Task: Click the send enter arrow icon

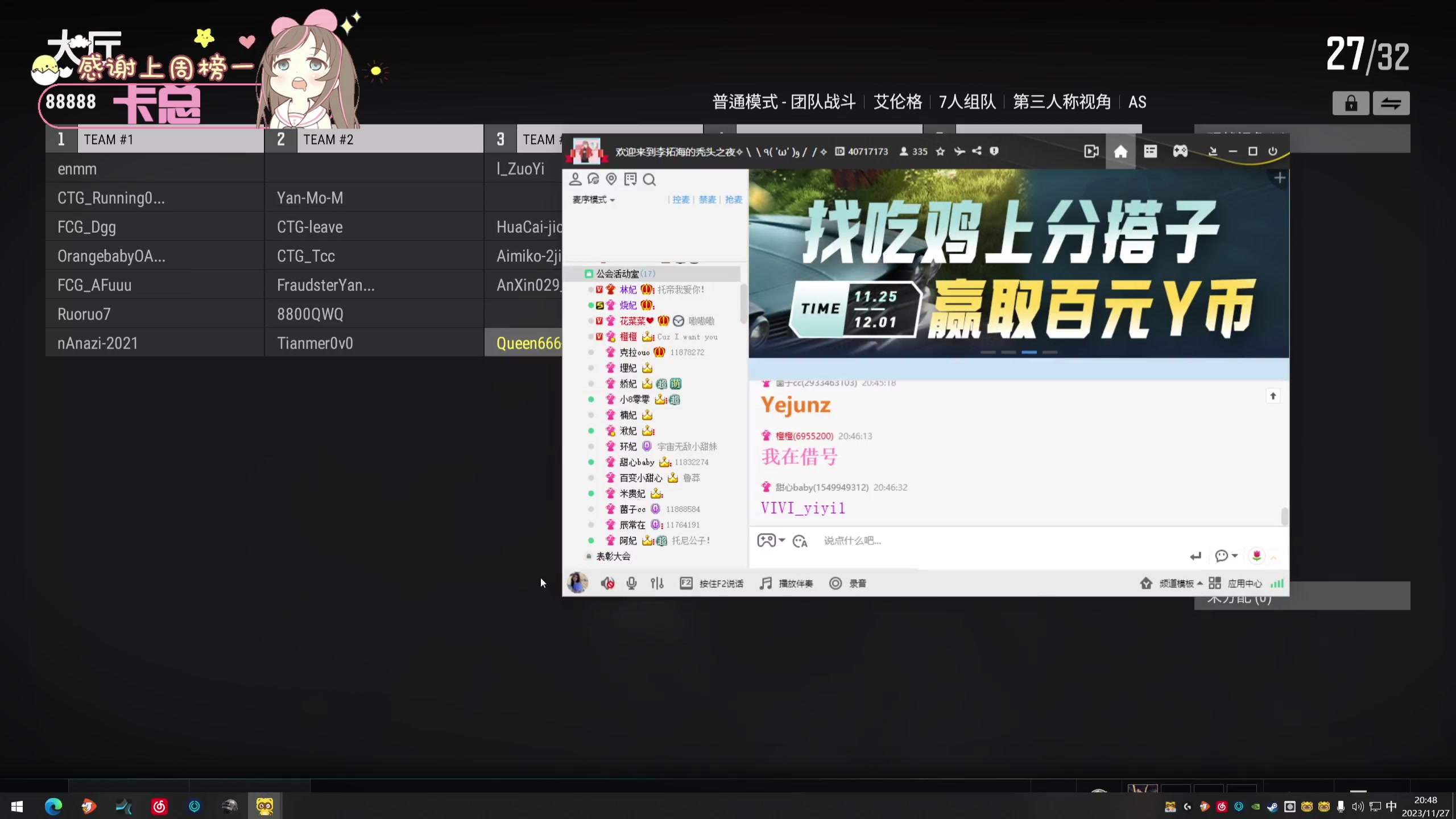Action: coord(1196,556)
